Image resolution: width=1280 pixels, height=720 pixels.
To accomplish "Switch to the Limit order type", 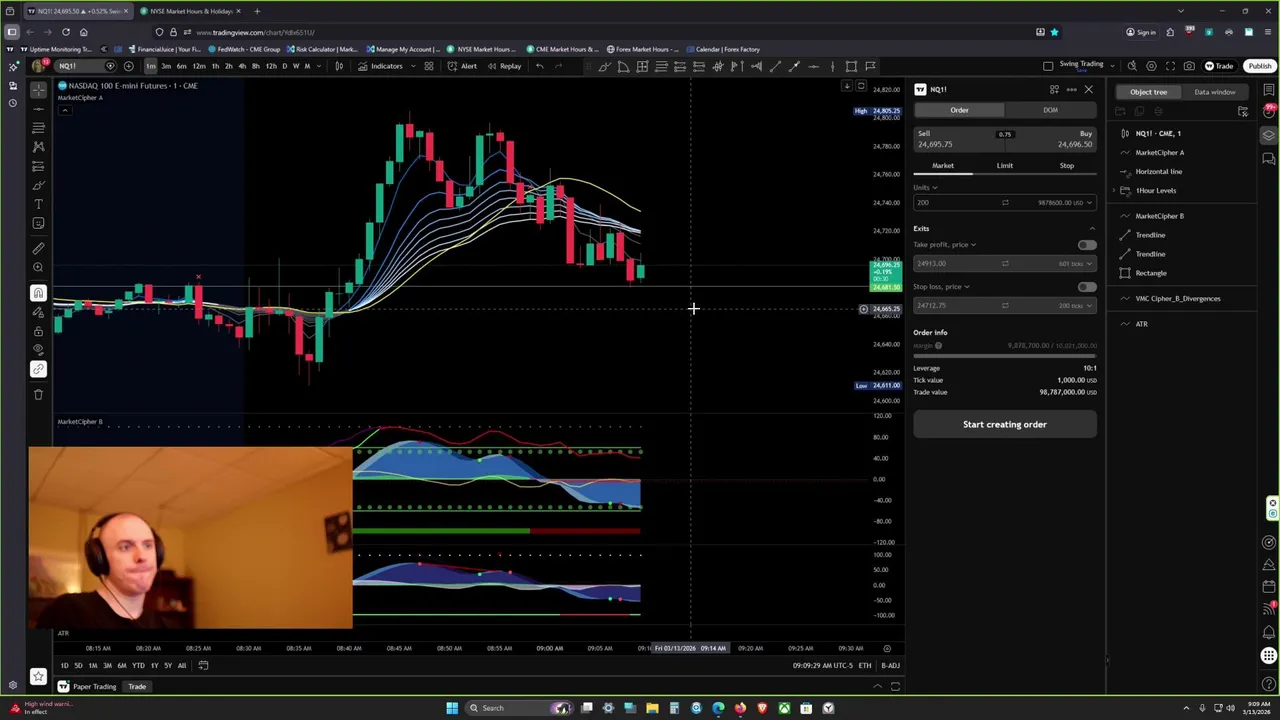I will point(1004,166).
